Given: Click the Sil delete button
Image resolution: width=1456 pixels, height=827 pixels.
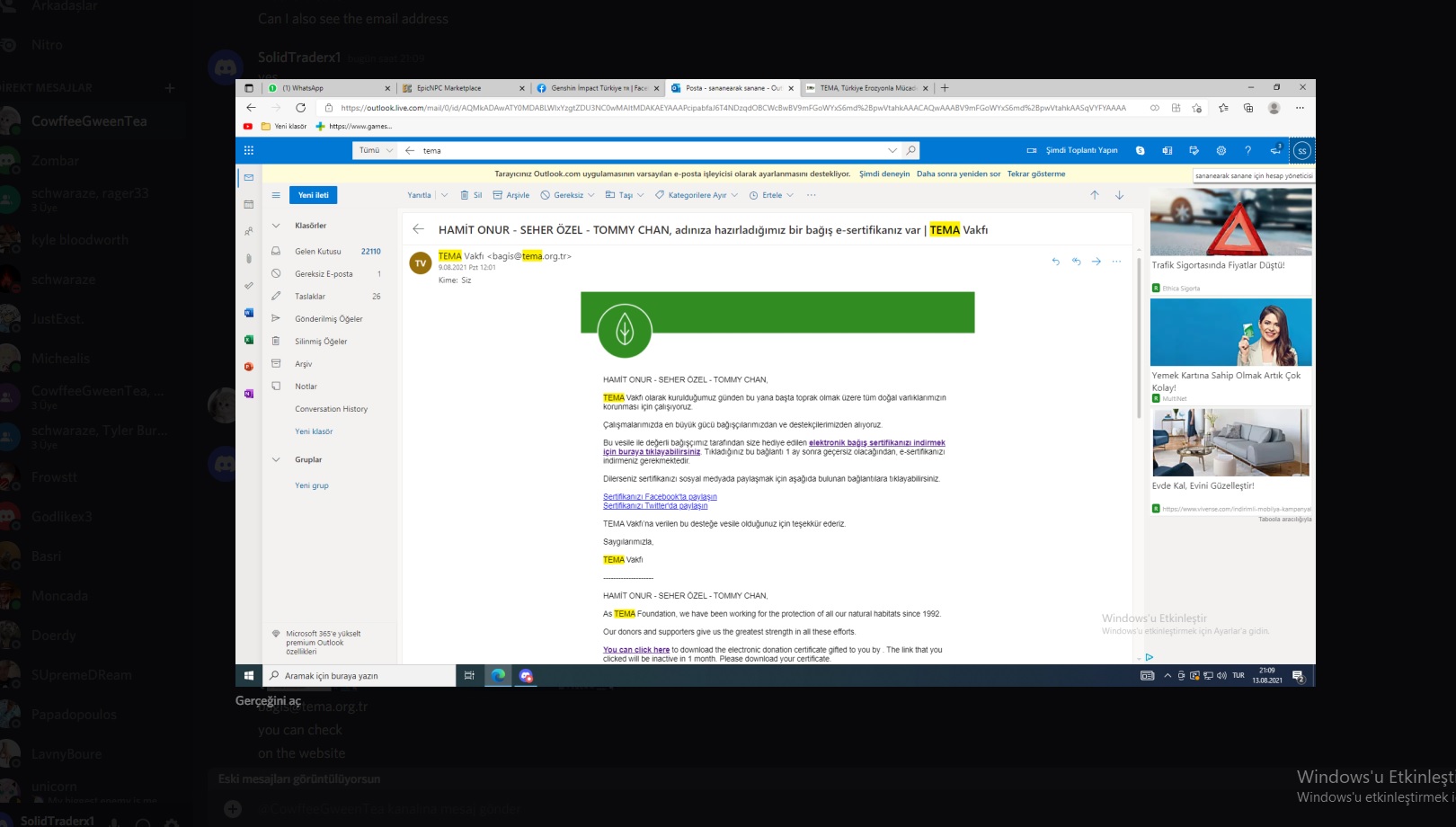Looking at the screenshot, I should (472, 195).
